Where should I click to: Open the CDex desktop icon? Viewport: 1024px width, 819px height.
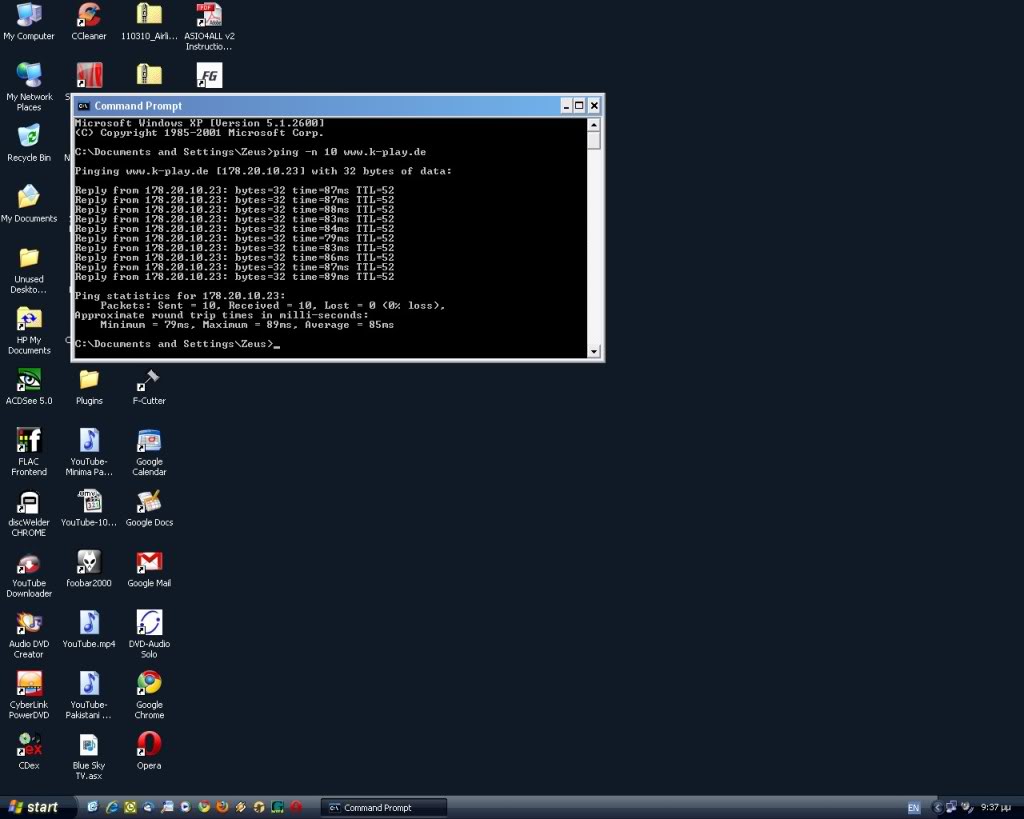pyautogui.click(x=29, y=745)
